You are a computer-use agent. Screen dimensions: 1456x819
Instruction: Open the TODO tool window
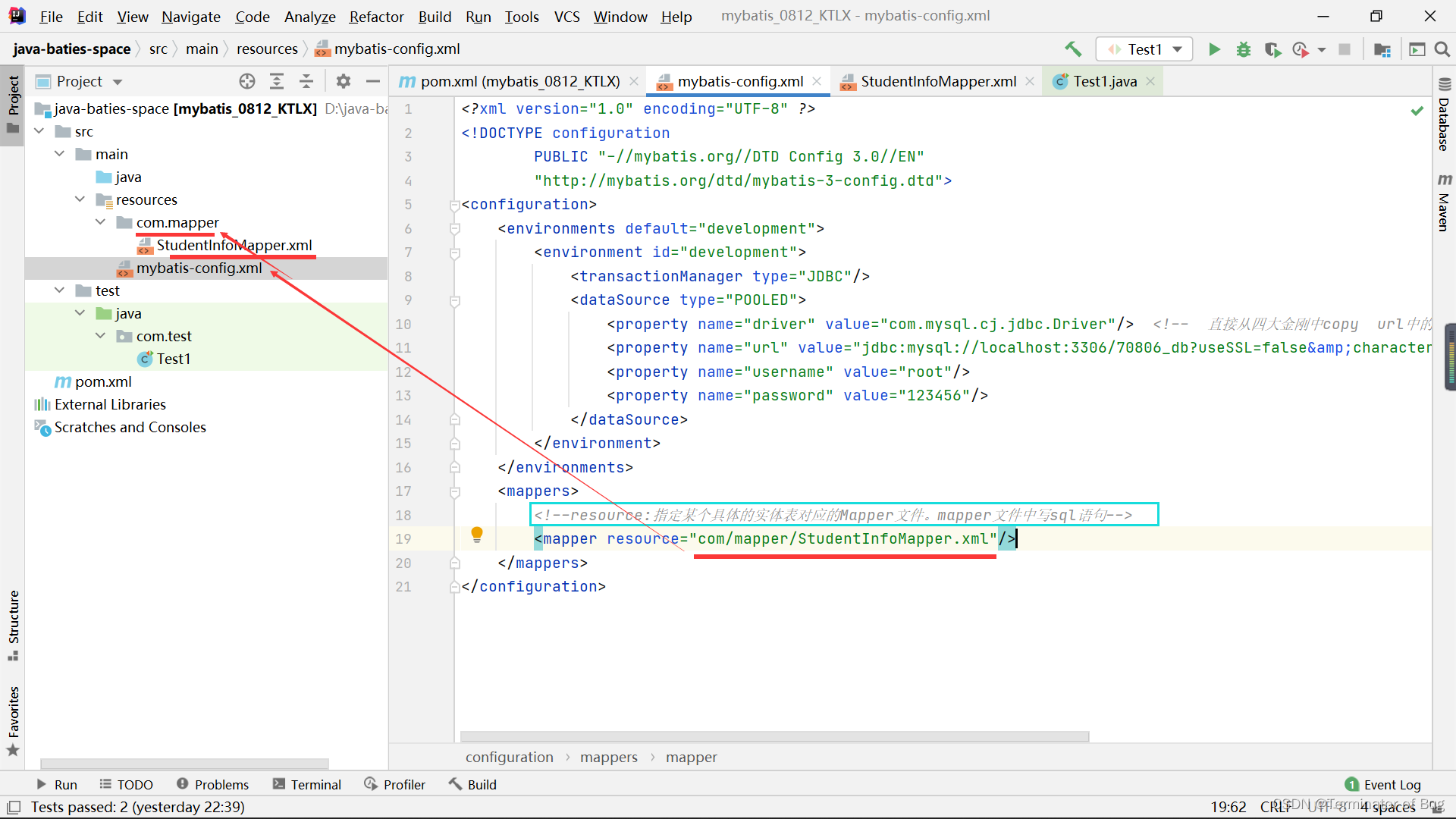tap(126, 784)
